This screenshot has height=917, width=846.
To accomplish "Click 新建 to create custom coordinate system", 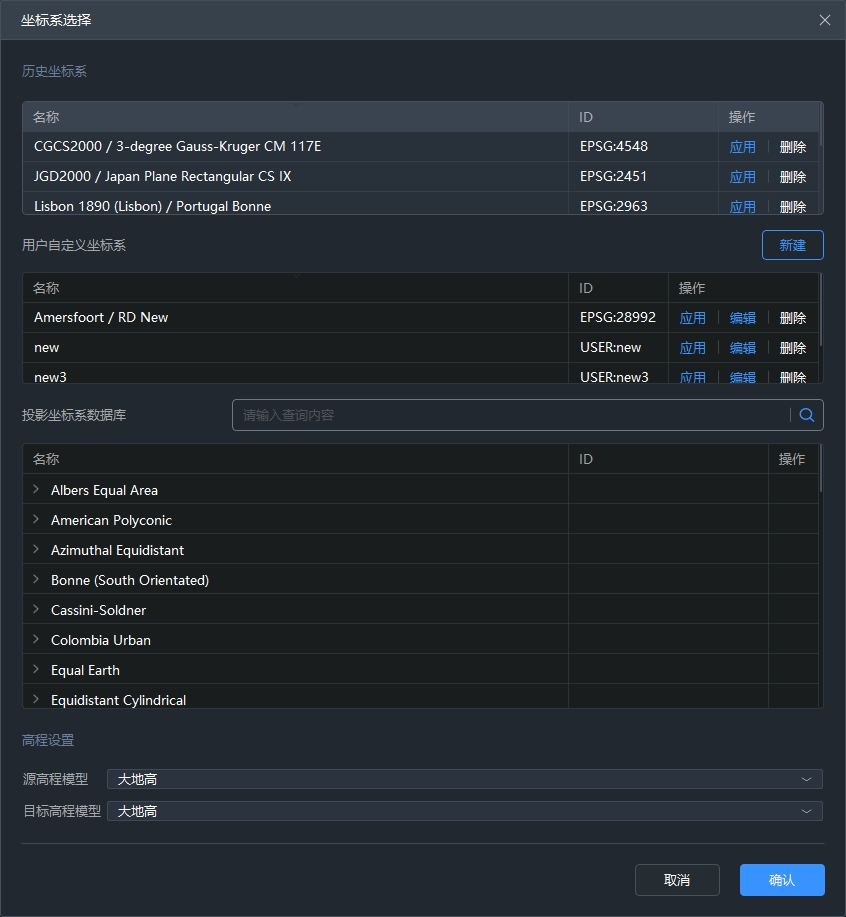I will click(x=792, y=245).
